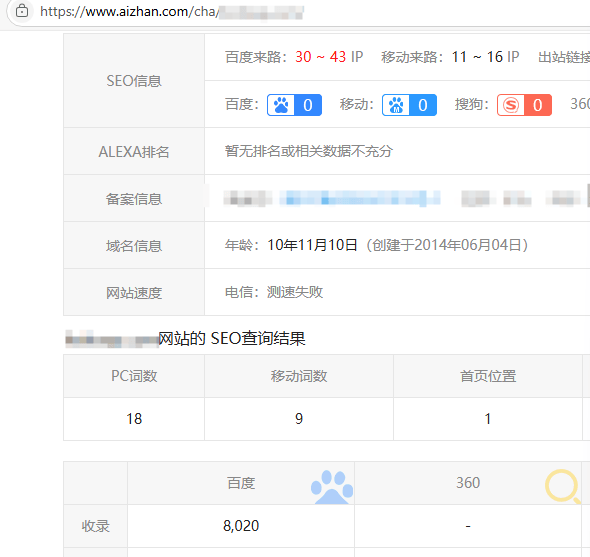Screen dimensions: 590x557
Task: Click the aizhan.com URL address field
Action: coord(172,12)
